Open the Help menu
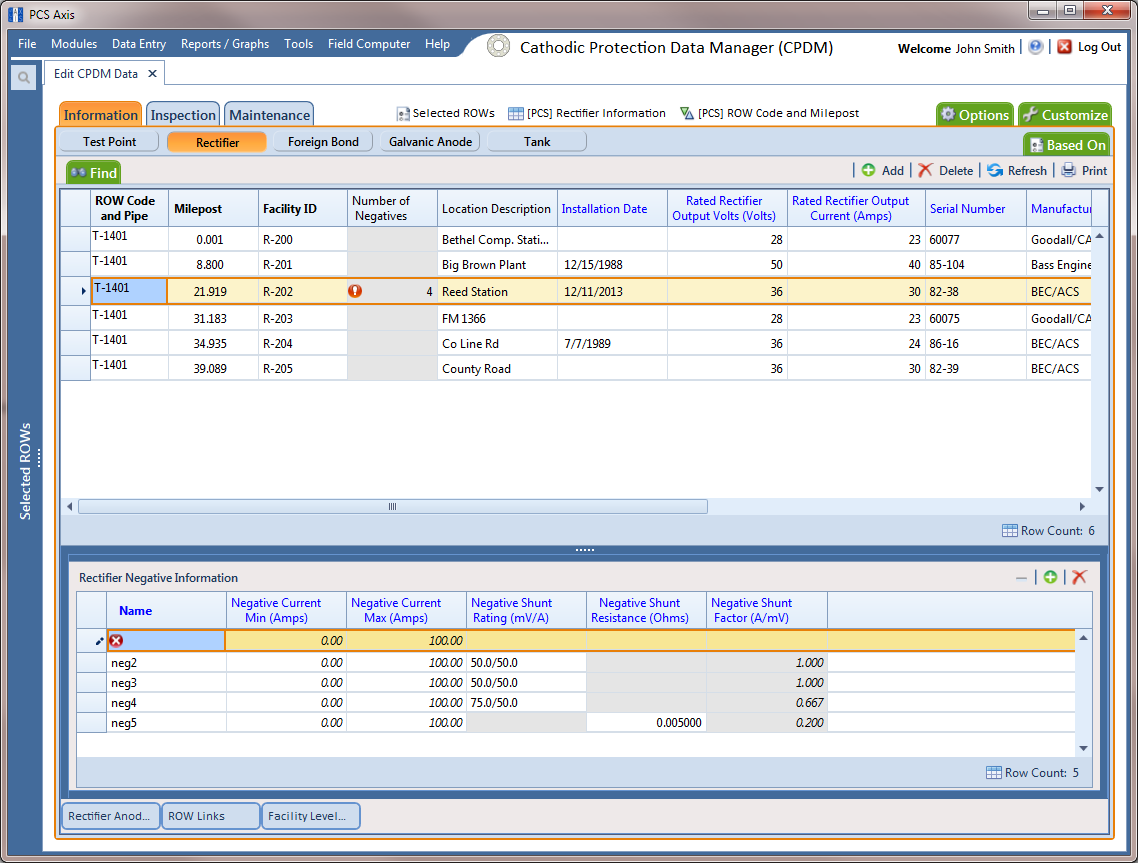1138x863 pixels. [437, 44]
